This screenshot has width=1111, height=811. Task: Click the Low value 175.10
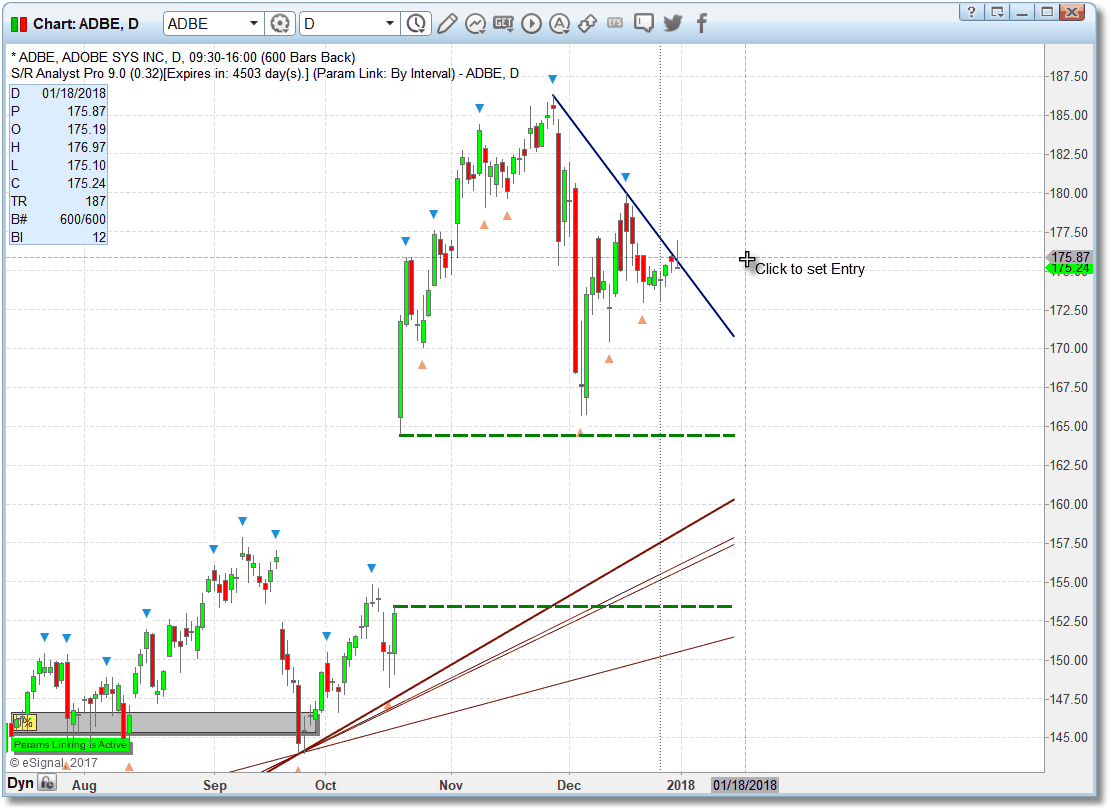click(x=86, y=166)
